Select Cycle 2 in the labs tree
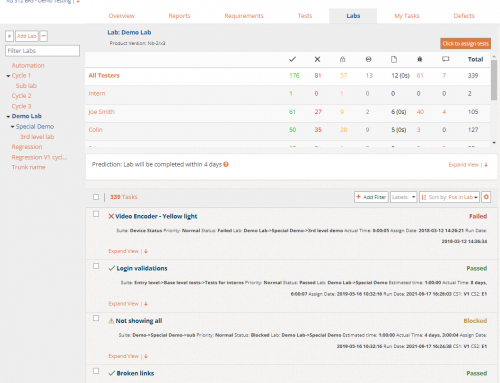This screenshot has height=383, width=500. click(x=21, y=96)
